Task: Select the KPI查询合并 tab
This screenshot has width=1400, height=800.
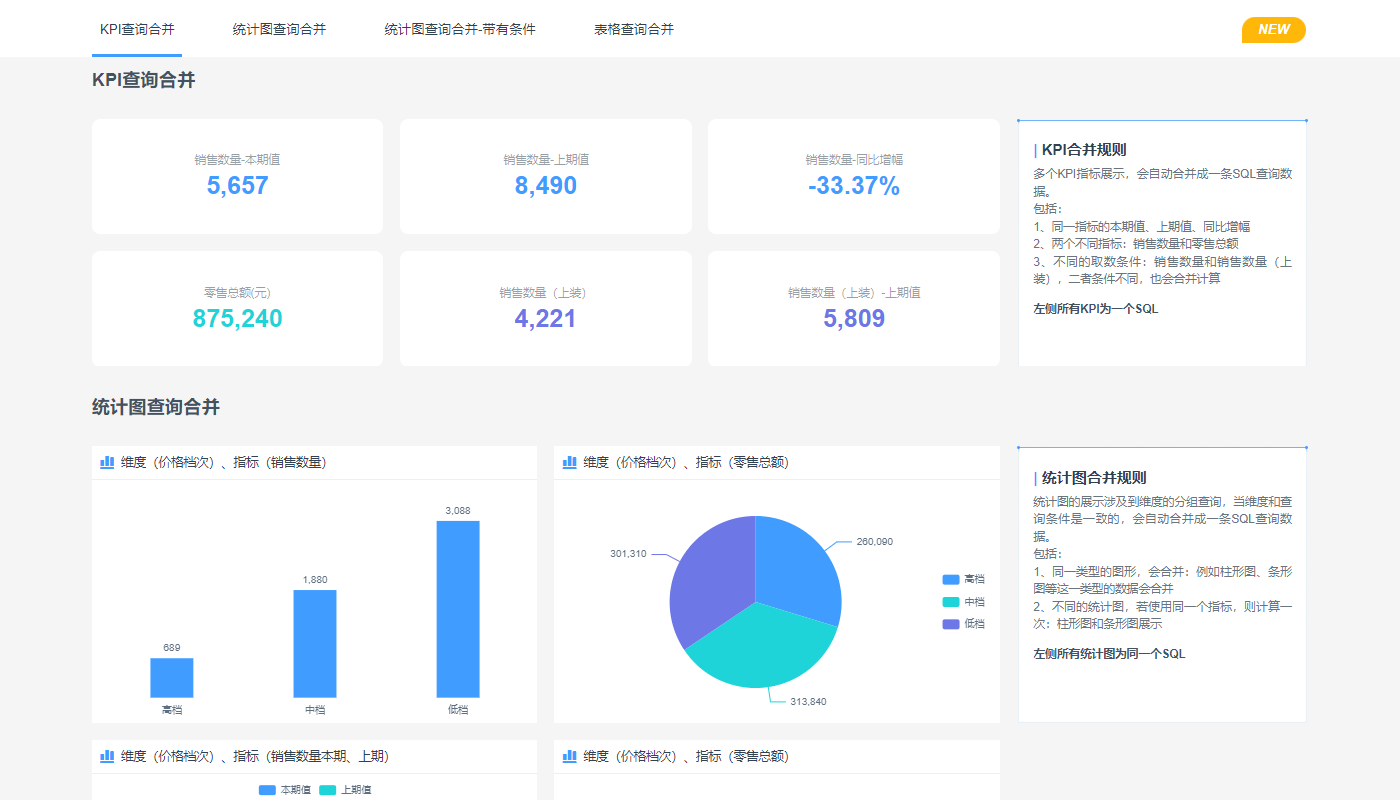Action: (x=137, y=29)
